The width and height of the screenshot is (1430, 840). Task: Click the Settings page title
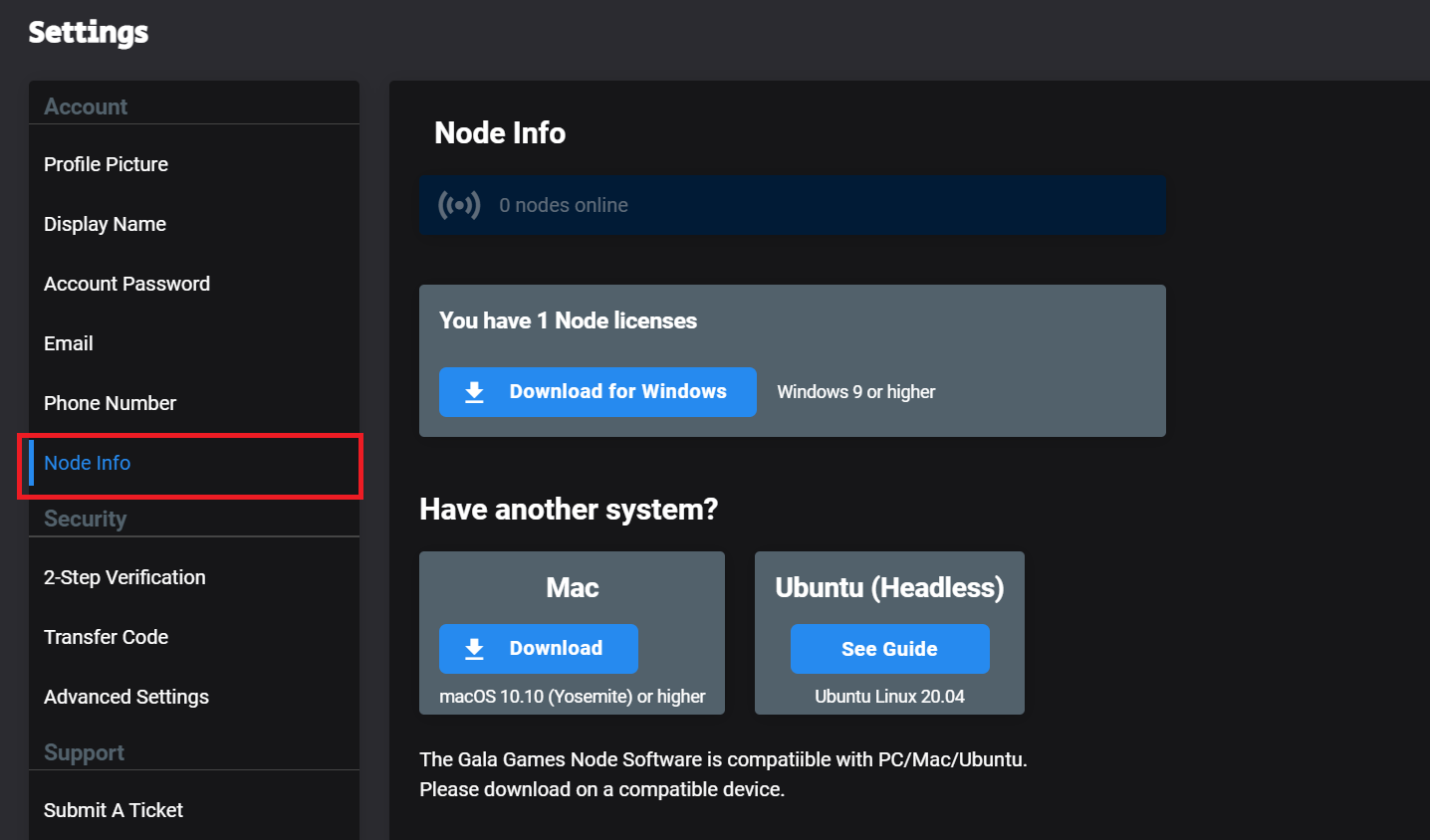[88, 32]
